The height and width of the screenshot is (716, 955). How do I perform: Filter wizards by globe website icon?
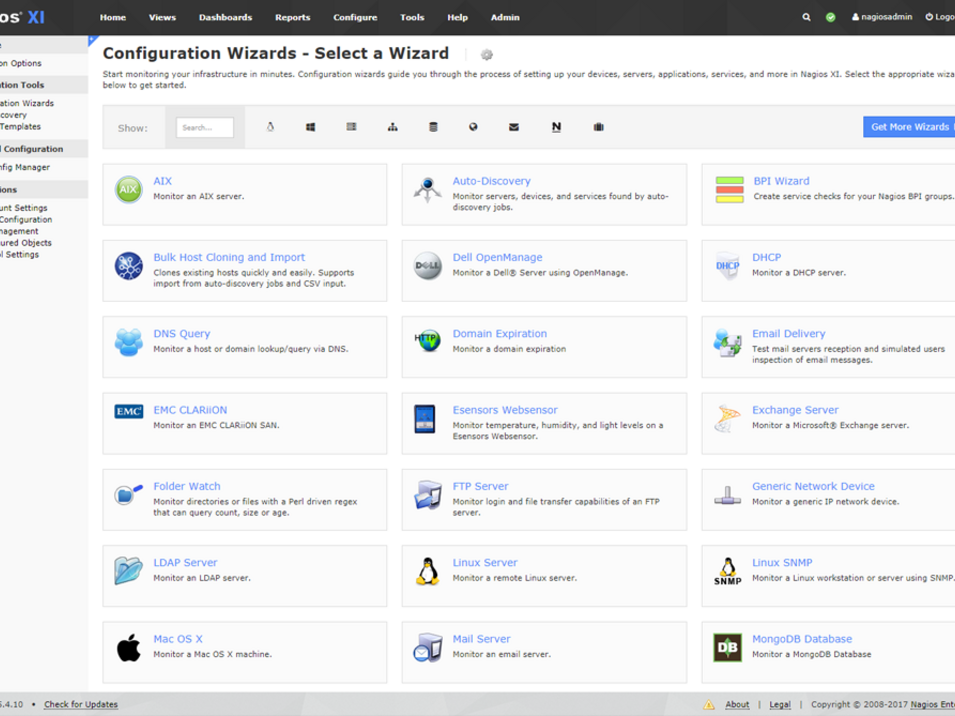coord(473,127)
